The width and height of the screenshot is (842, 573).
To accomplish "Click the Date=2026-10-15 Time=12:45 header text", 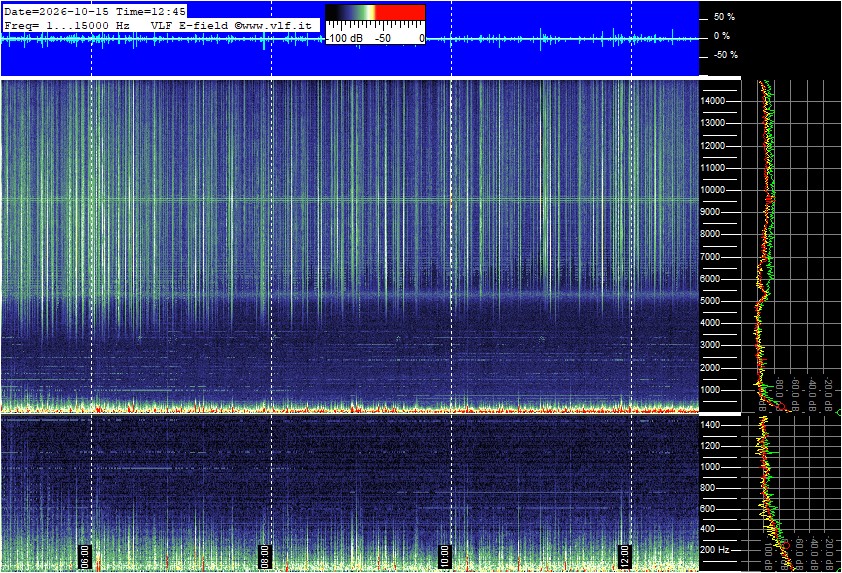I will pos(95,11).
